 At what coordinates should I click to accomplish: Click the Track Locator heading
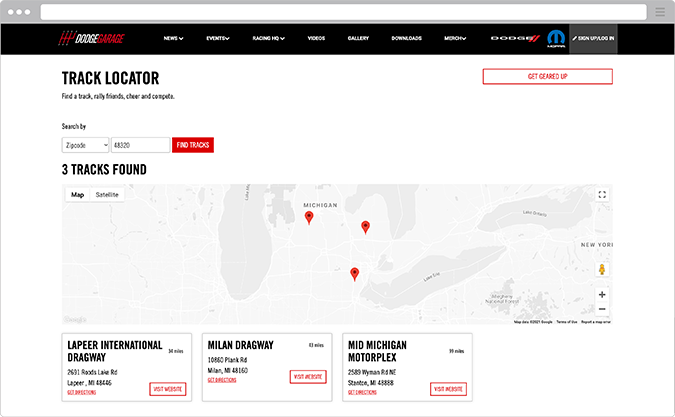(111, 78)
